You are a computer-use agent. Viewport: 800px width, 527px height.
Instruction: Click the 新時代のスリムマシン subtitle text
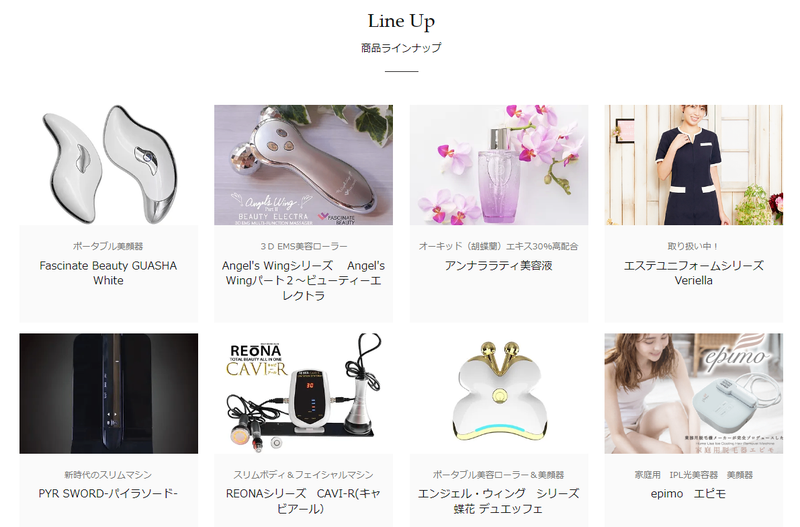pos(108,475)
